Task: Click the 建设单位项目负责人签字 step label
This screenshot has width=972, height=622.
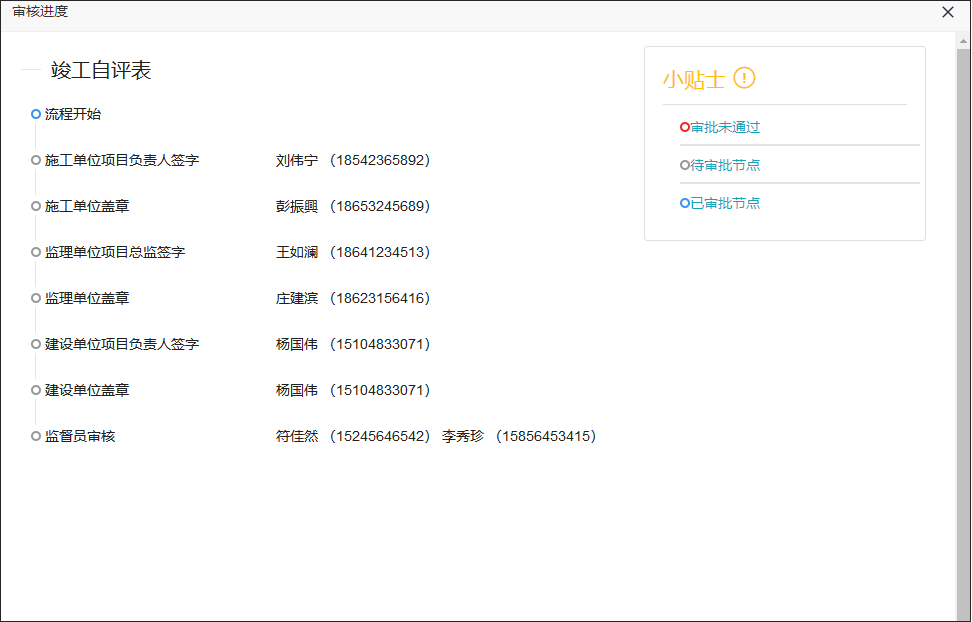Action: click(x=122, y=344)
